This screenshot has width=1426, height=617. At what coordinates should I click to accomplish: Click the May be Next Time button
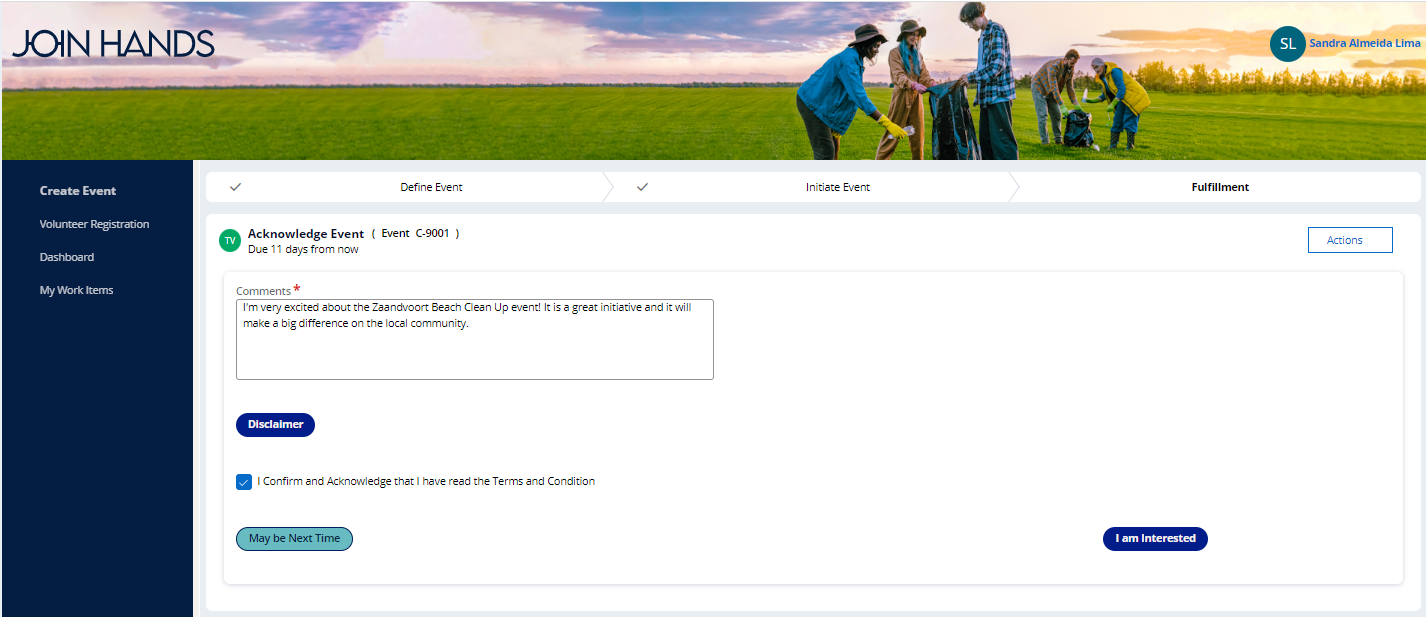[294, 539]
